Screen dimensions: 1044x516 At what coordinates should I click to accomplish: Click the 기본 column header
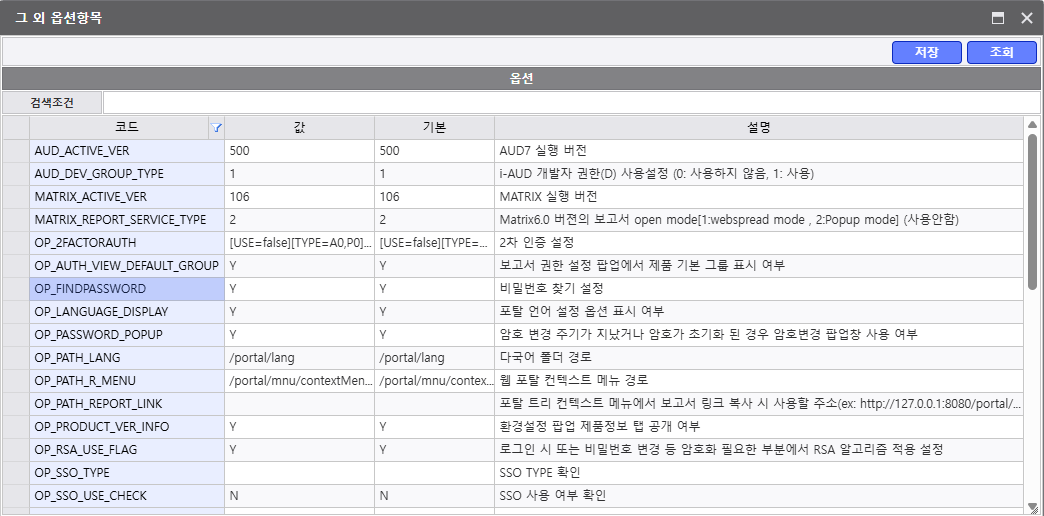point(434,128)
